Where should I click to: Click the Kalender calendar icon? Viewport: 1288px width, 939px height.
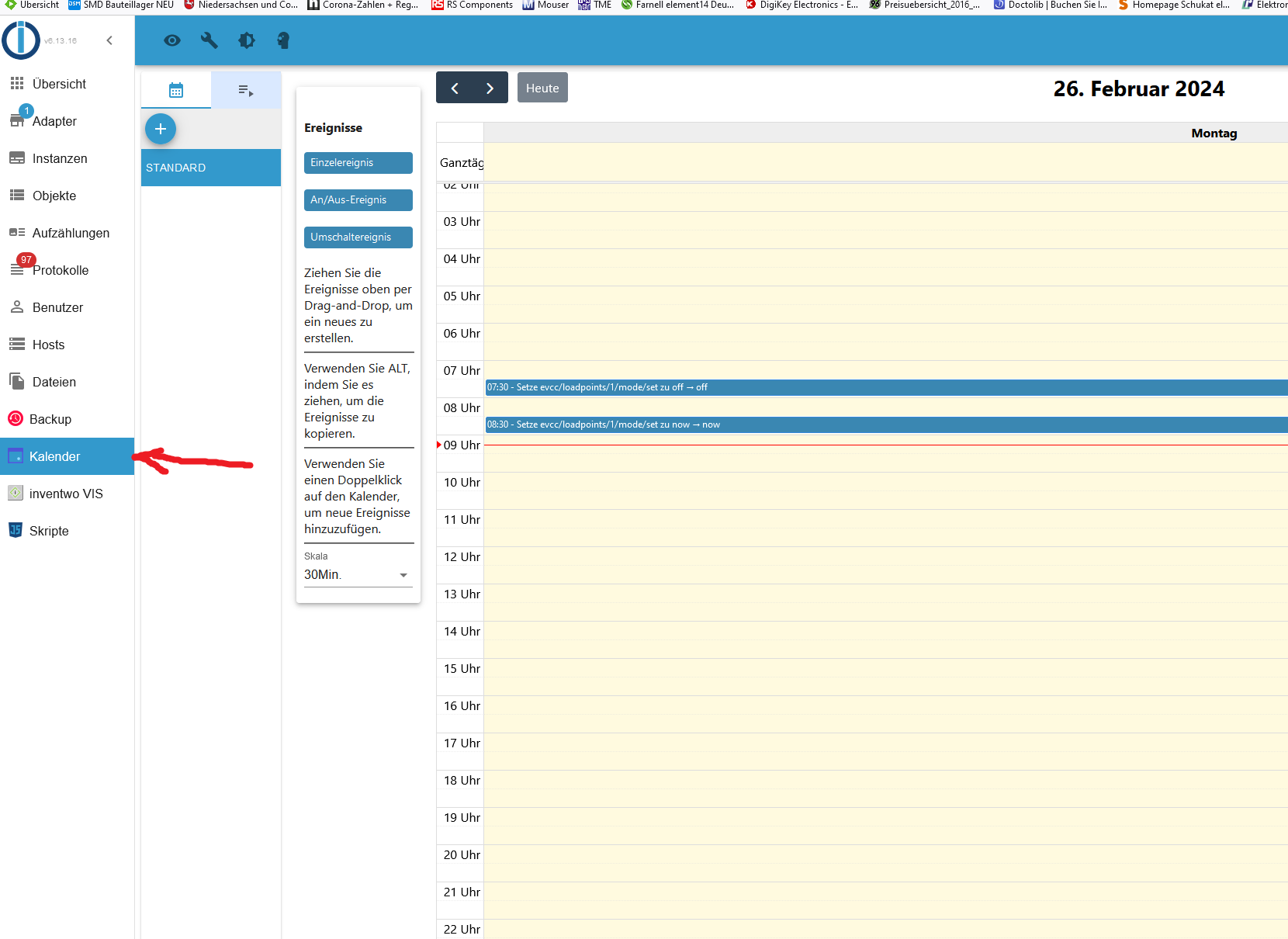(x=16, y=456)
